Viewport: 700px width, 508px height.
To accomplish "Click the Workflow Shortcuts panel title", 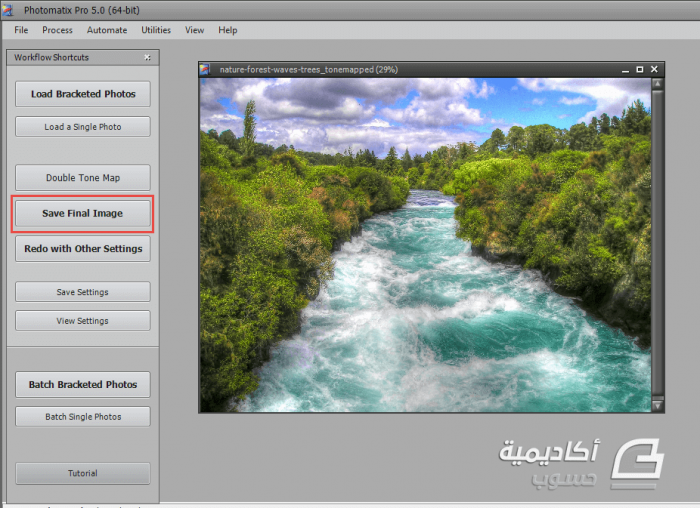I will pyautogui.click(x=51, y=58).
